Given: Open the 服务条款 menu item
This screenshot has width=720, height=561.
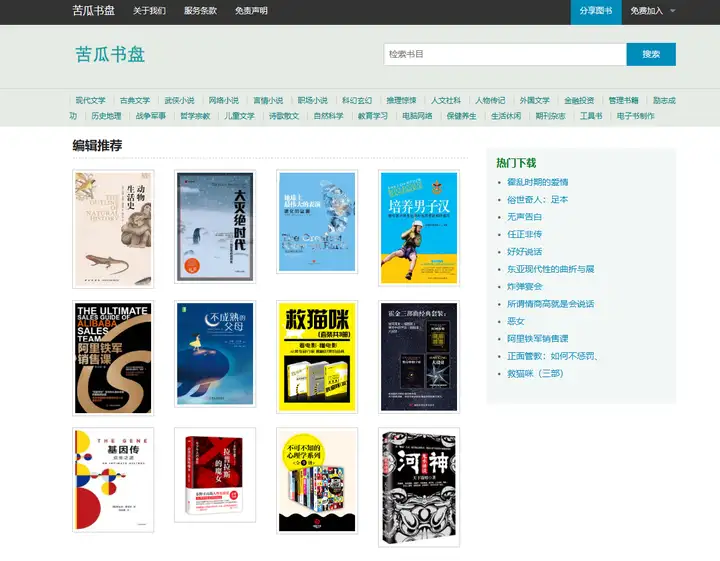Looking at the screenshot, I should coord(200,11).
